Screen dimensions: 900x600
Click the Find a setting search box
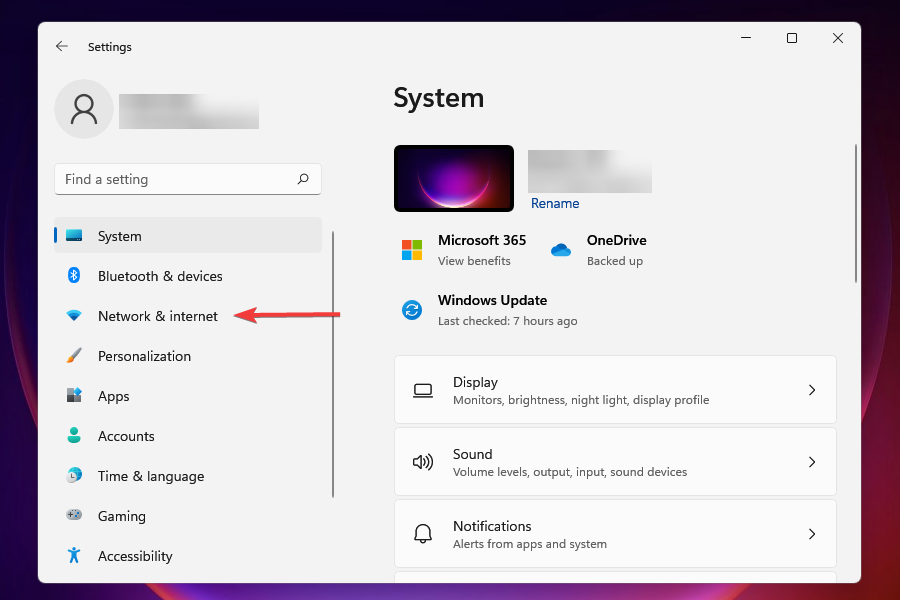click(188, 179)
